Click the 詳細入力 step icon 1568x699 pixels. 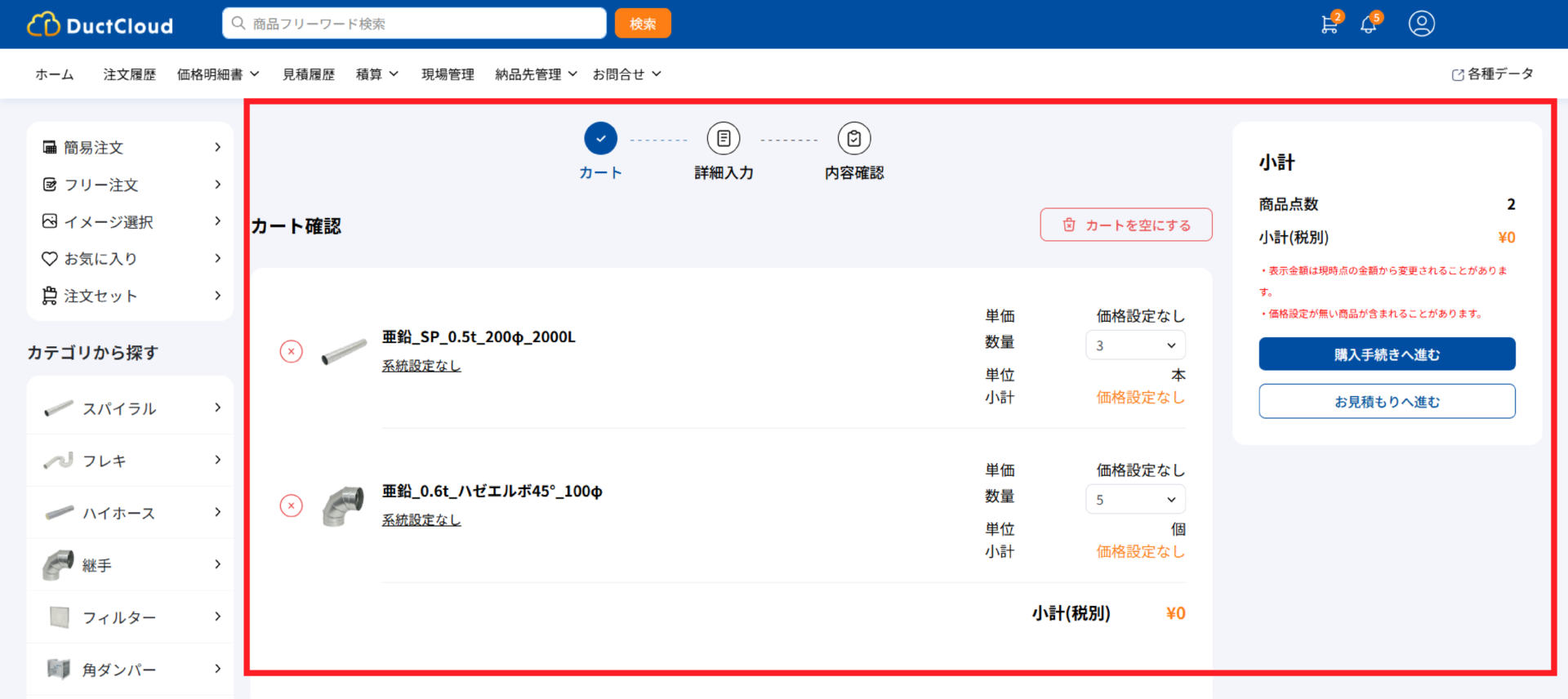(723, 139)
